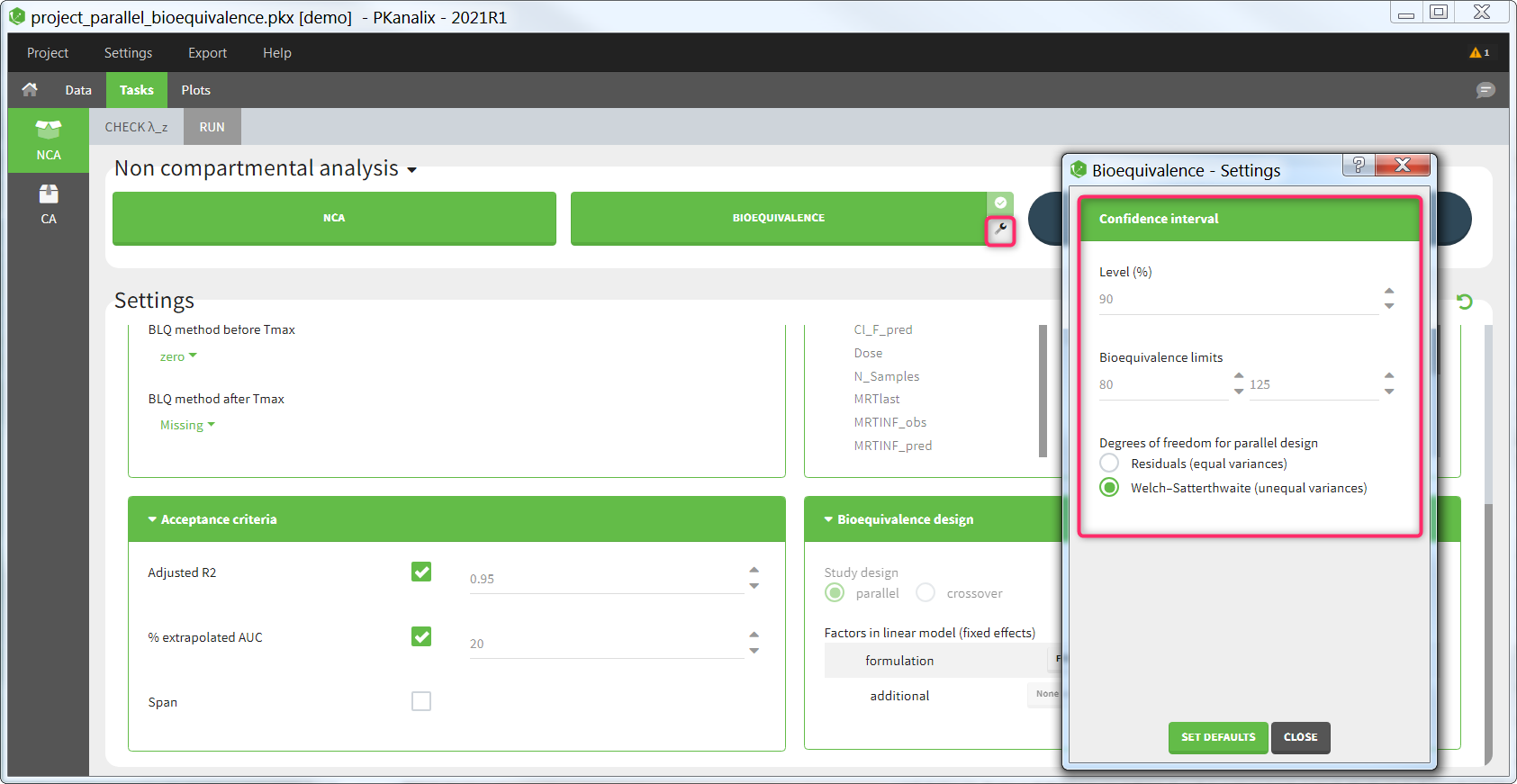Screen dimensions: 1517x784
Task: Click the dialog help question mark icon
Action: [x=1359, y=165]
